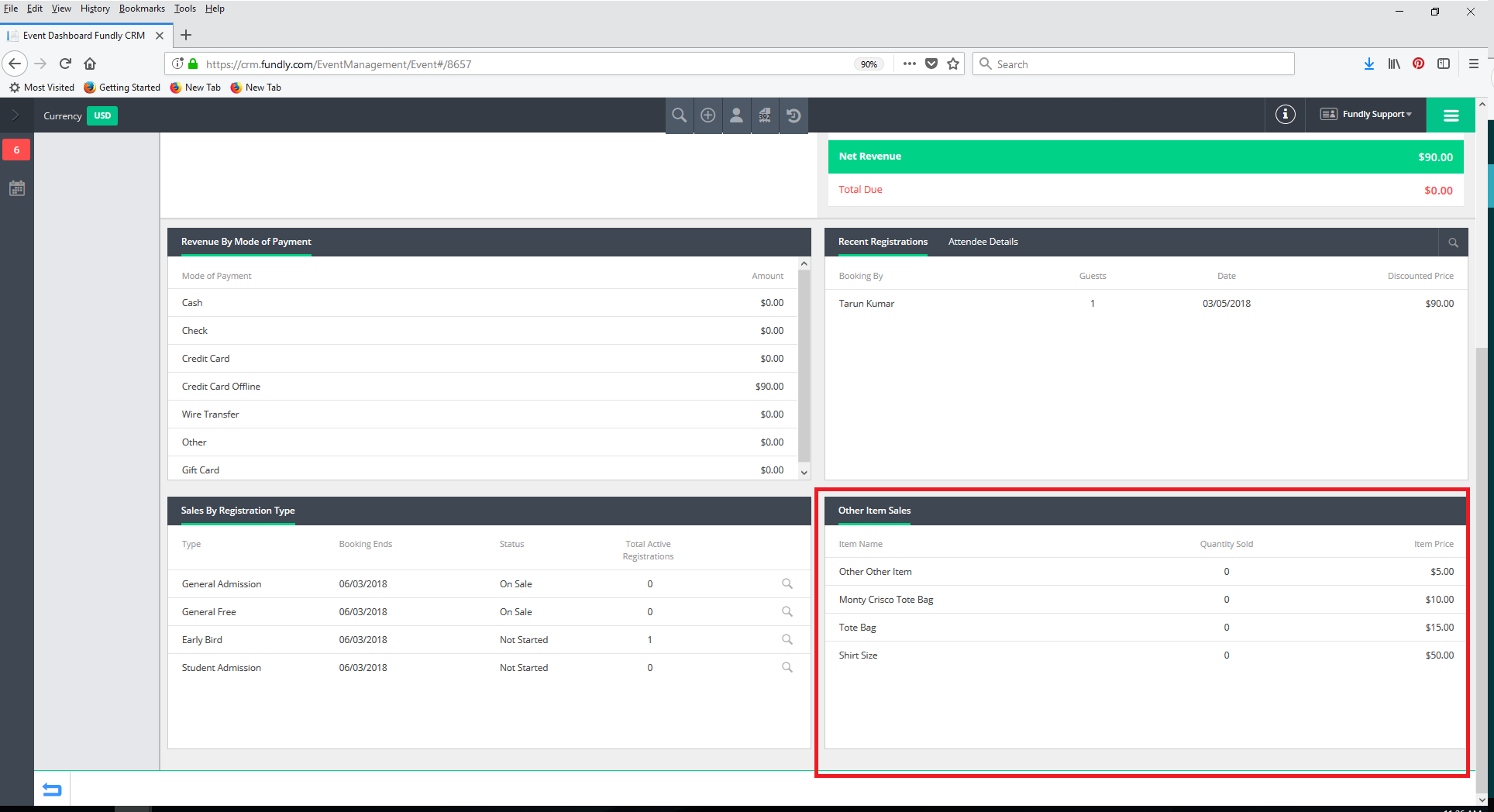Click the 392 bulk communication icon in toolbar

pyautogui.click(x=765, y=115)
